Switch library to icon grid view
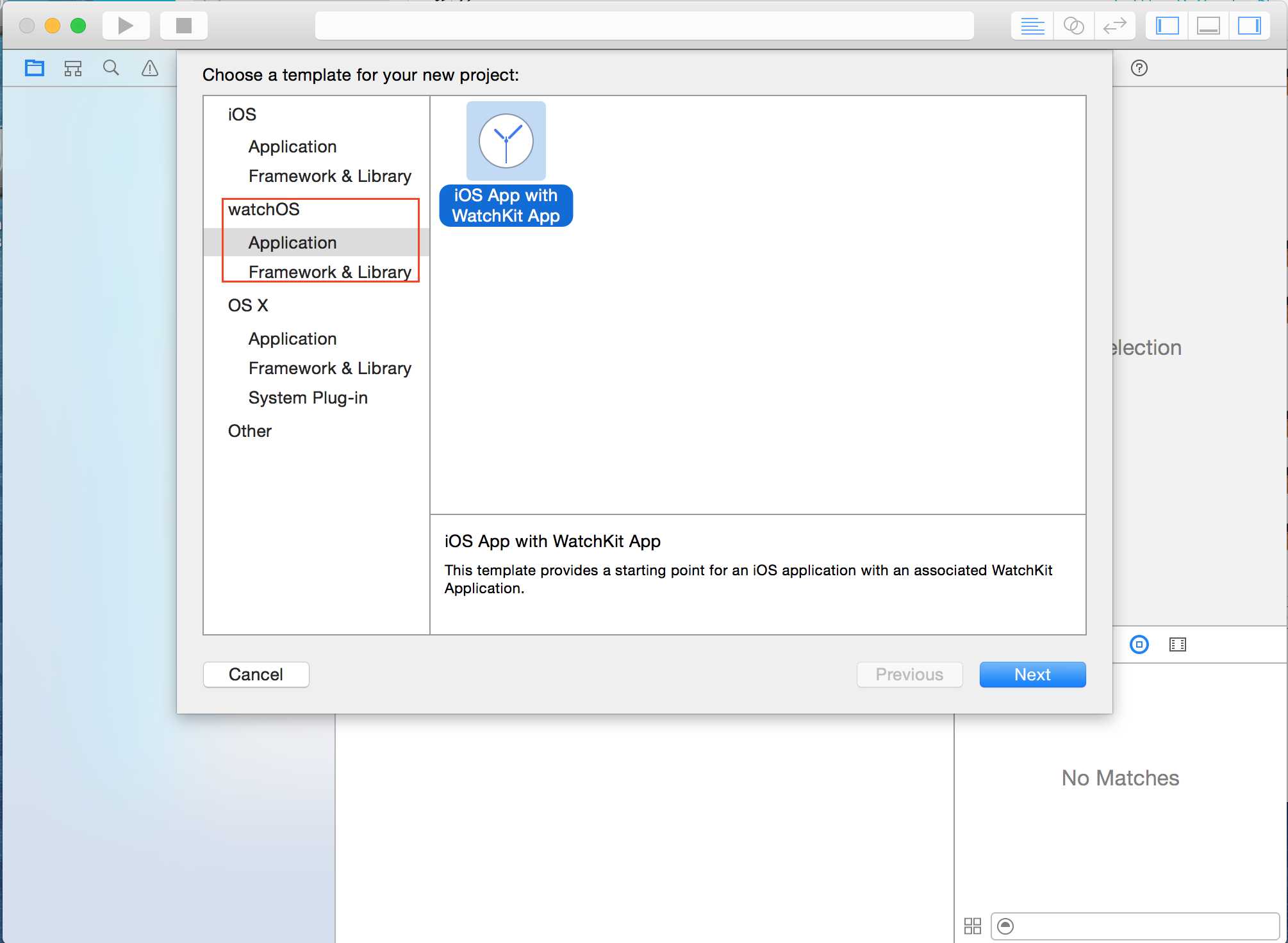This screenshot has height=943, width=1288. coord(973,926)
